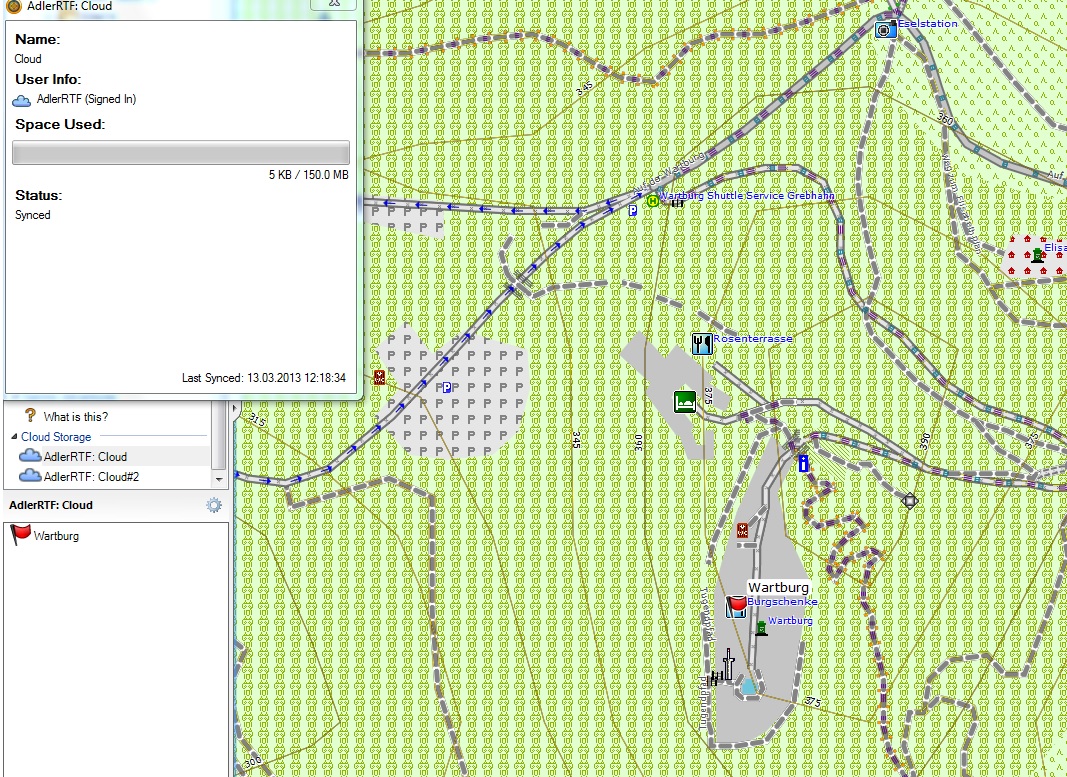Collapse the side panel with splitter arrow
Screen dimensions: 1067x777
(x=235, y=409)
